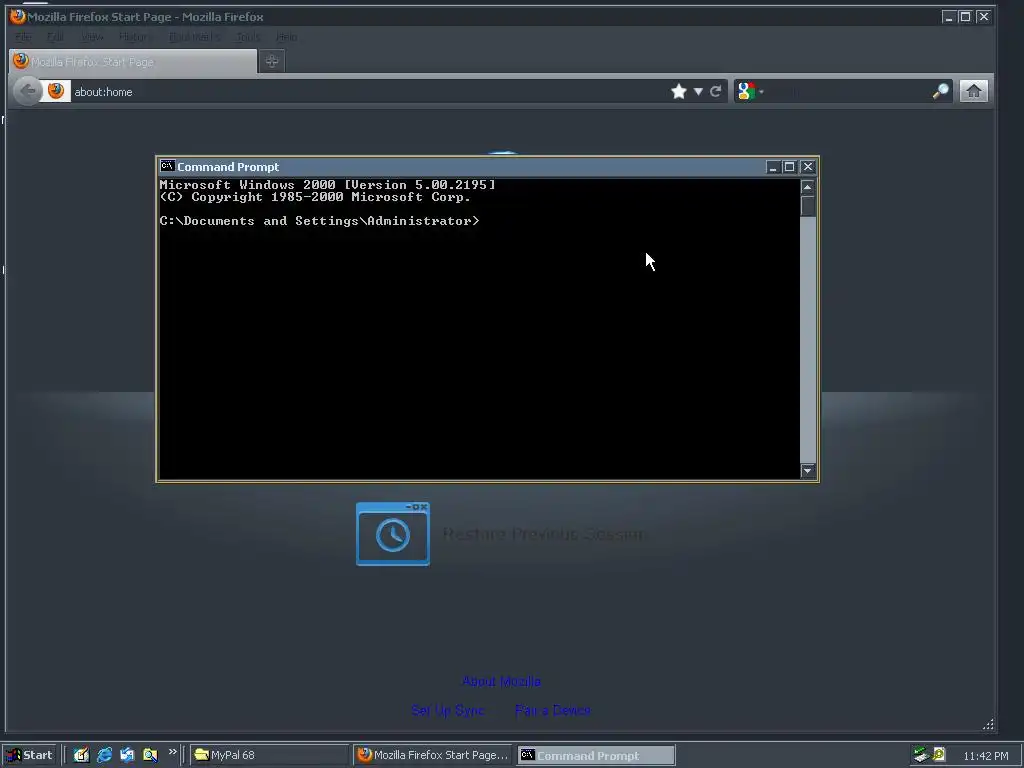Click the Firefox site identity icon in address bar
The image size is (1024, 768).
56,91
